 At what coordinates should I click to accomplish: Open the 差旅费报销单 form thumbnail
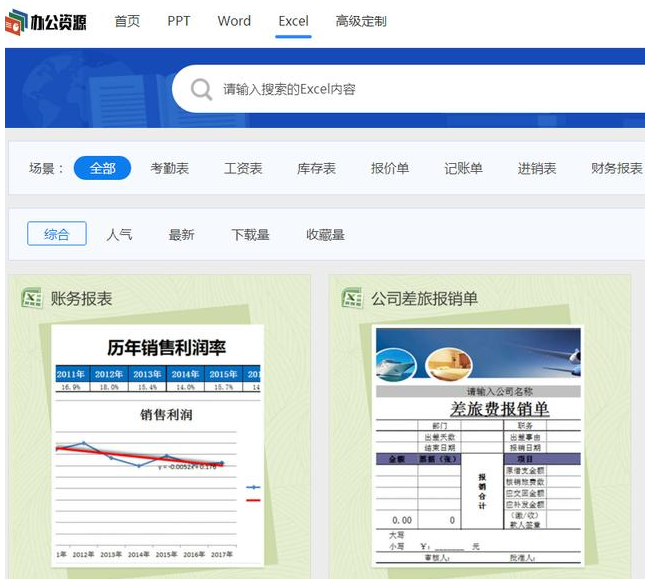(x=478, y=446)
